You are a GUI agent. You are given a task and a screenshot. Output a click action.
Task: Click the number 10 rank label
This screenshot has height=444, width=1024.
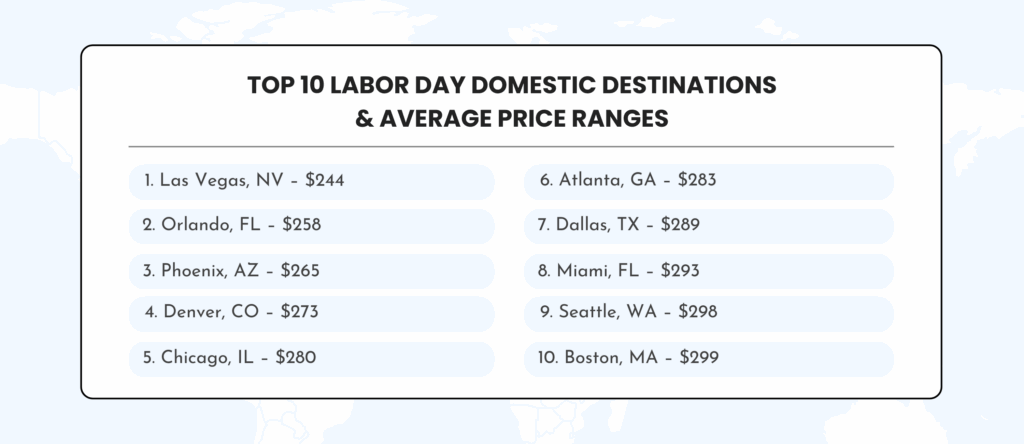(547, 358)
